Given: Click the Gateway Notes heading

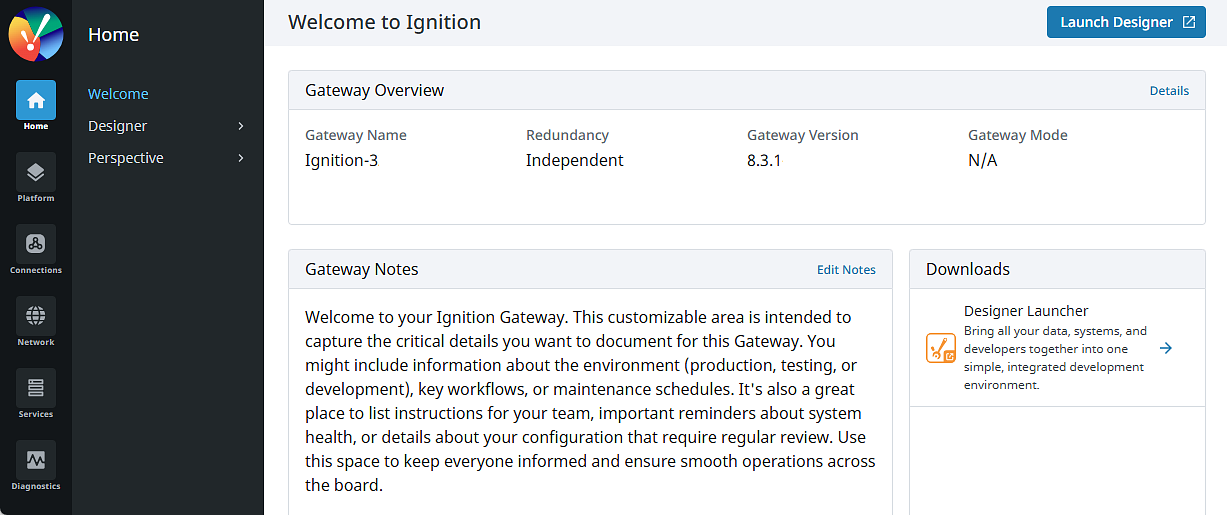Looking at the screenshot, I should pos(361,269).
